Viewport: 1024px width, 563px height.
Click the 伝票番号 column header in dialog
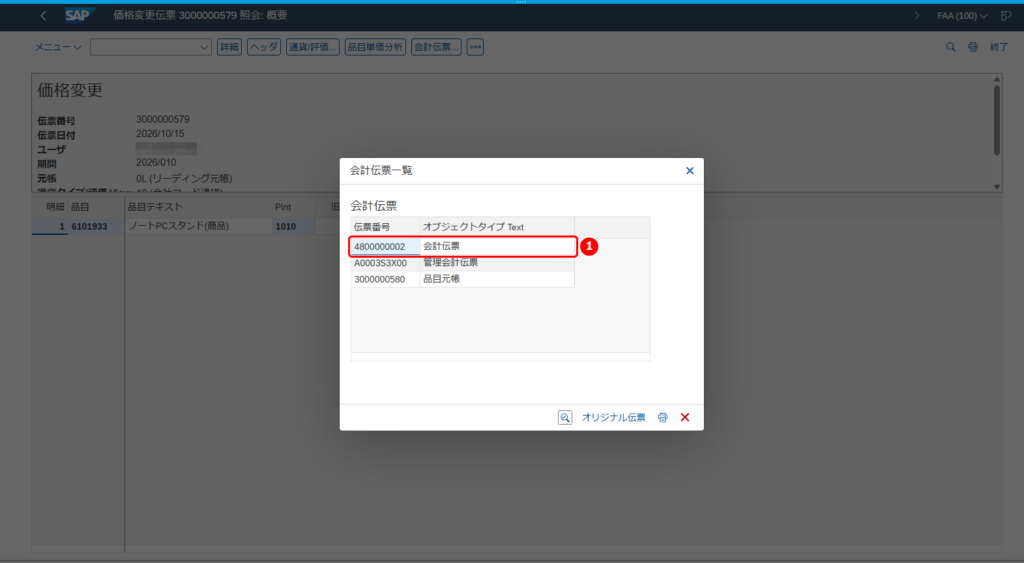(x=385, y=227)
